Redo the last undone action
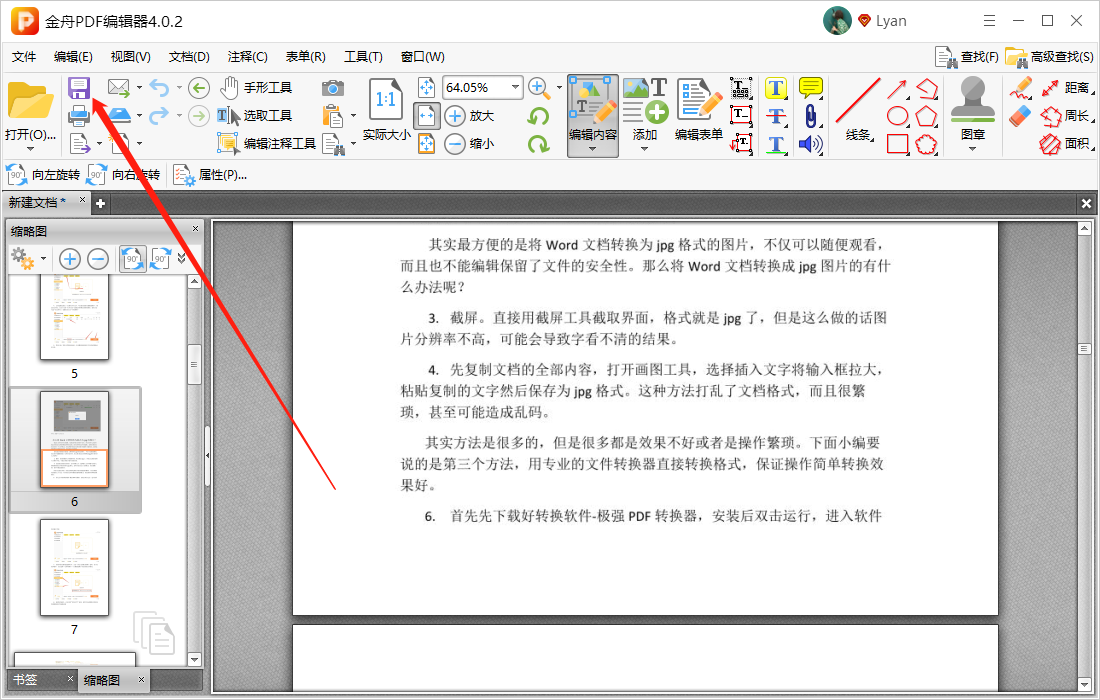This screenshot has width=1100, height=700. [x=159, y=115]
